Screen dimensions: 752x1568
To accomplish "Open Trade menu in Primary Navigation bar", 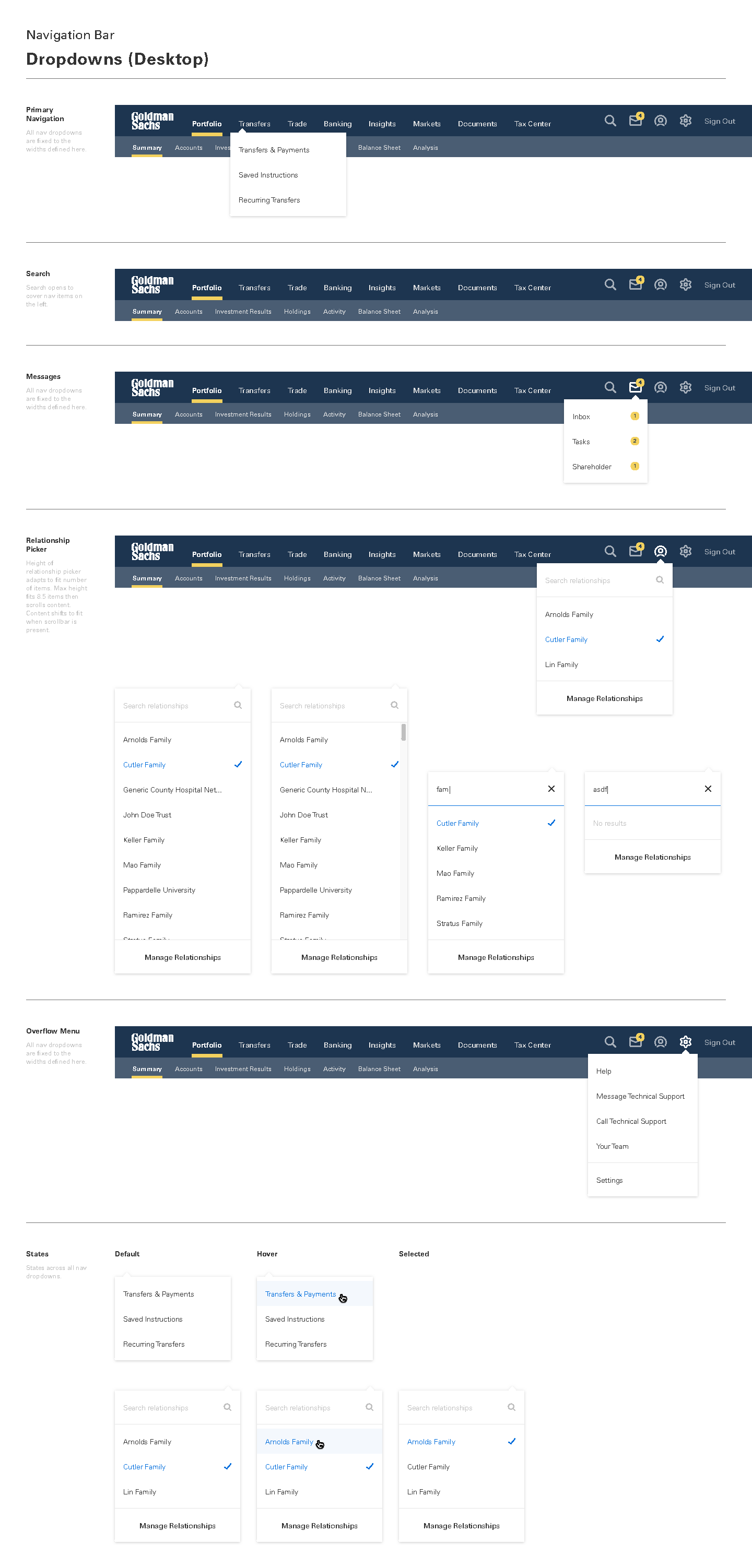I will tap(297, 124).
